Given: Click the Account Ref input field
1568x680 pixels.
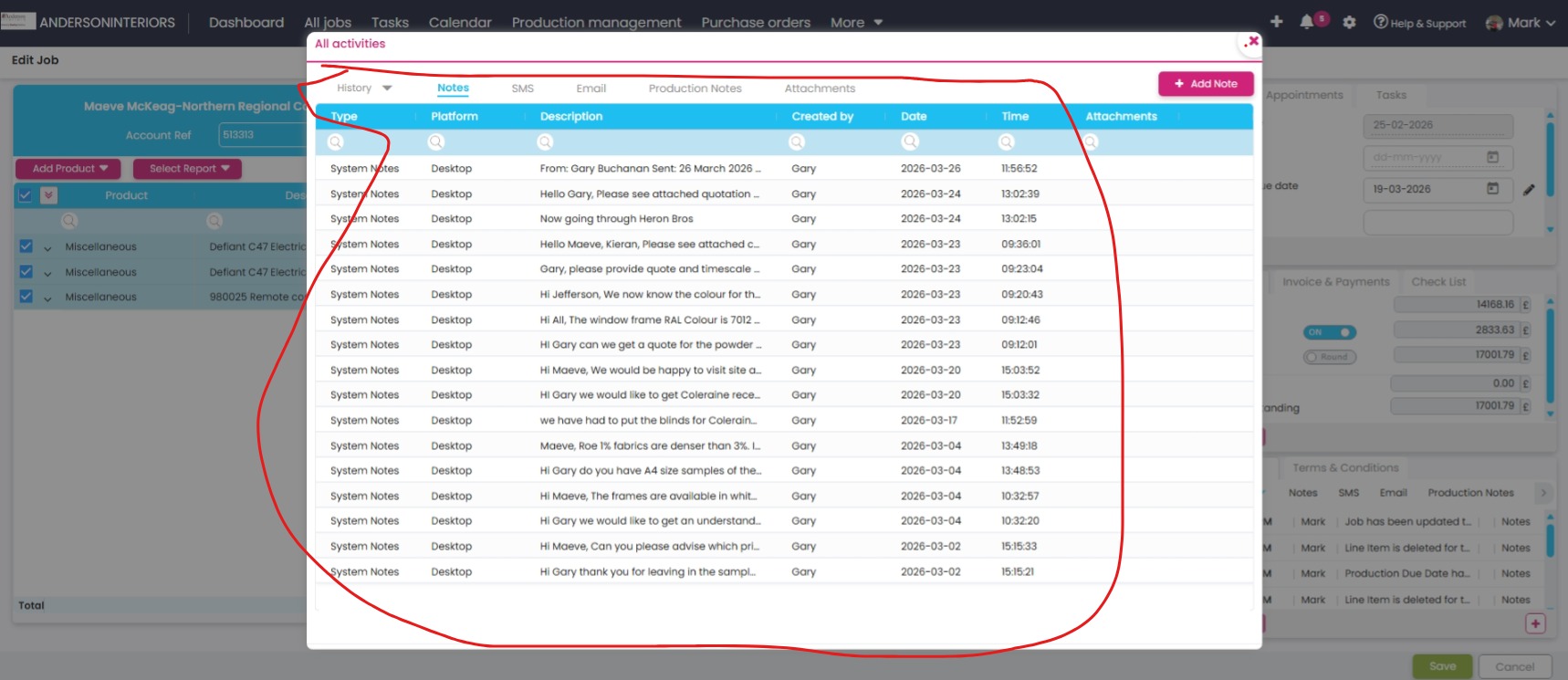Looking at the screenshot, I should [x=262, y=135].
